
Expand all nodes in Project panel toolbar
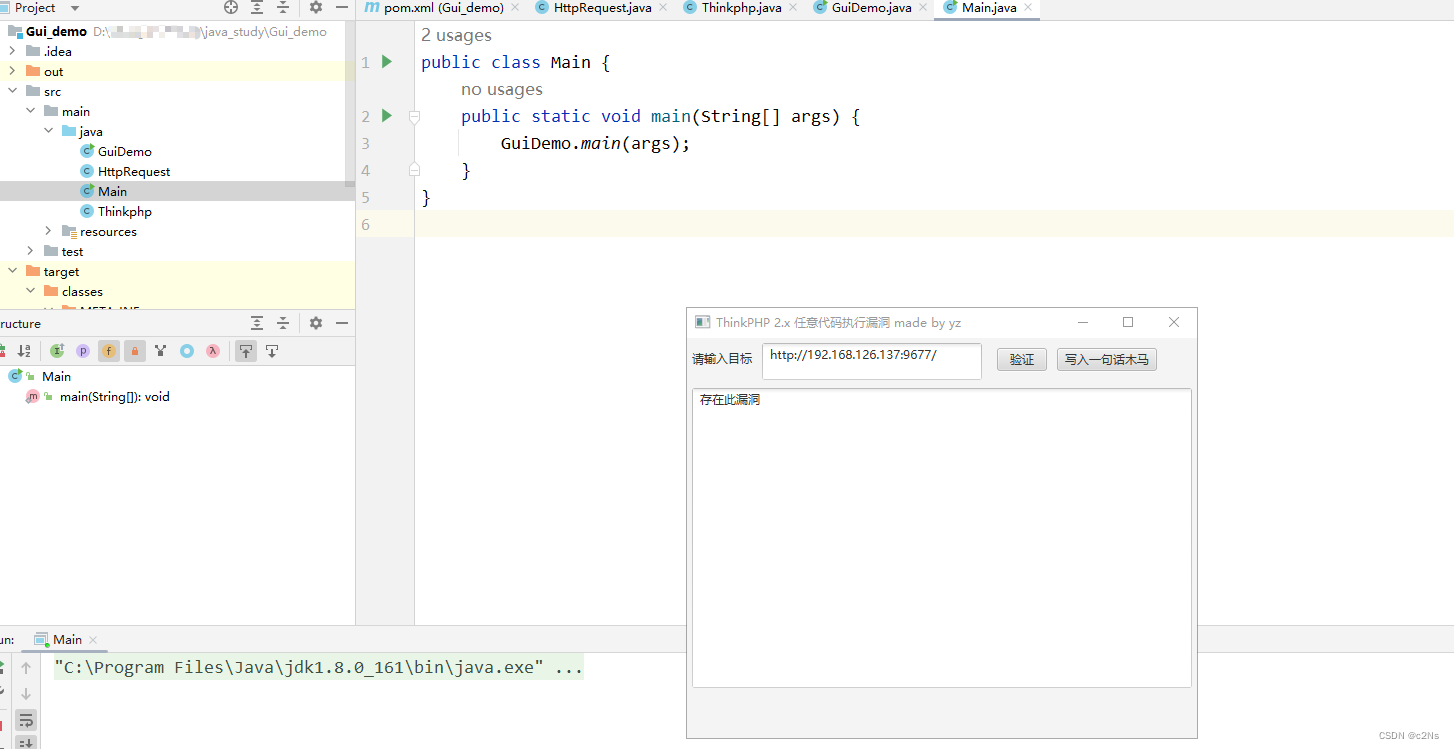tap(257, 7)
